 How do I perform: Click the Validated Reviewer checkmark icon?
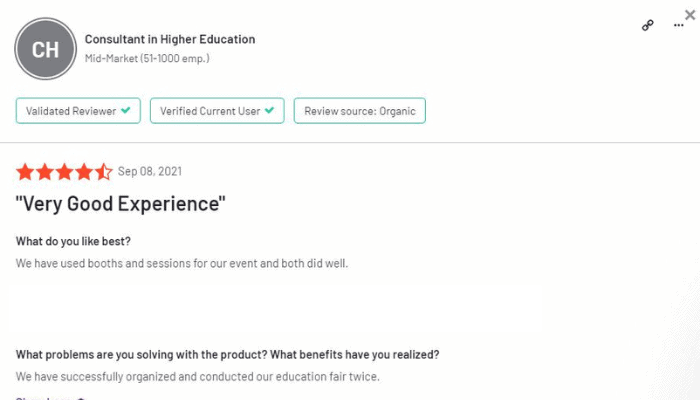click(x=126, y=110)
